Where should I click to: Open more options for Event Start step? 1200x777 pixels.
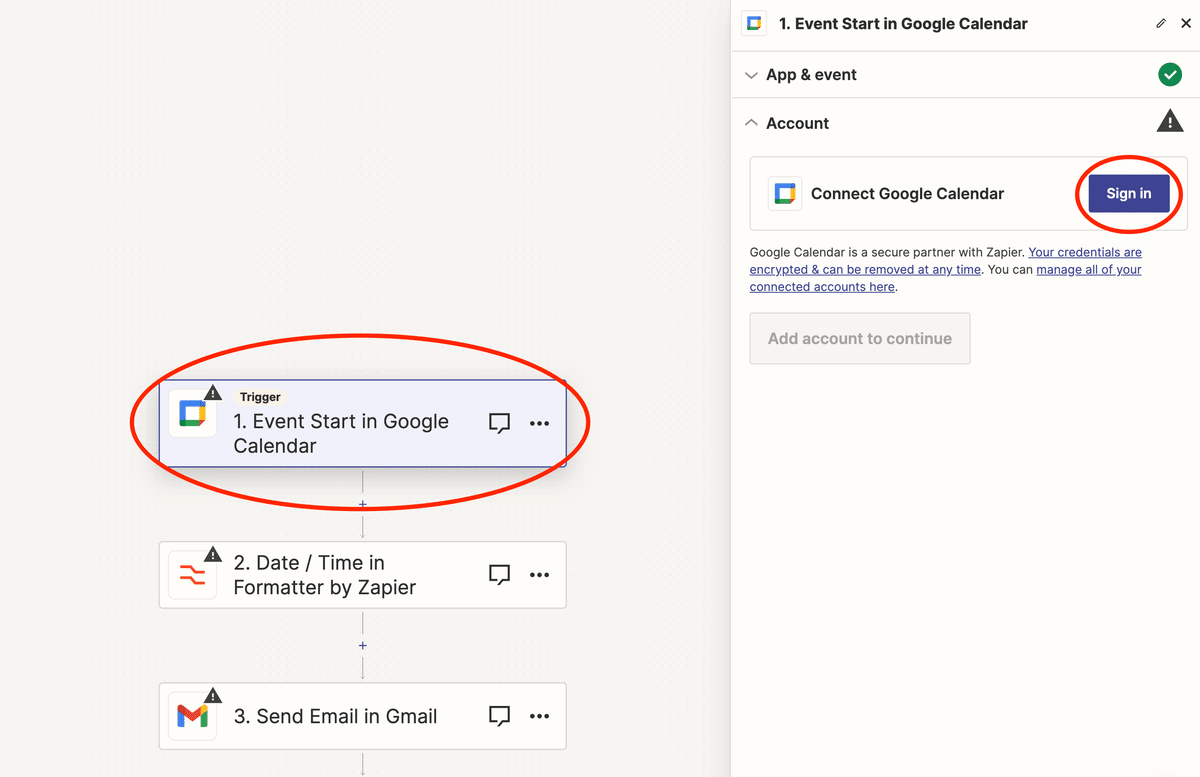(x=539, y=424)
